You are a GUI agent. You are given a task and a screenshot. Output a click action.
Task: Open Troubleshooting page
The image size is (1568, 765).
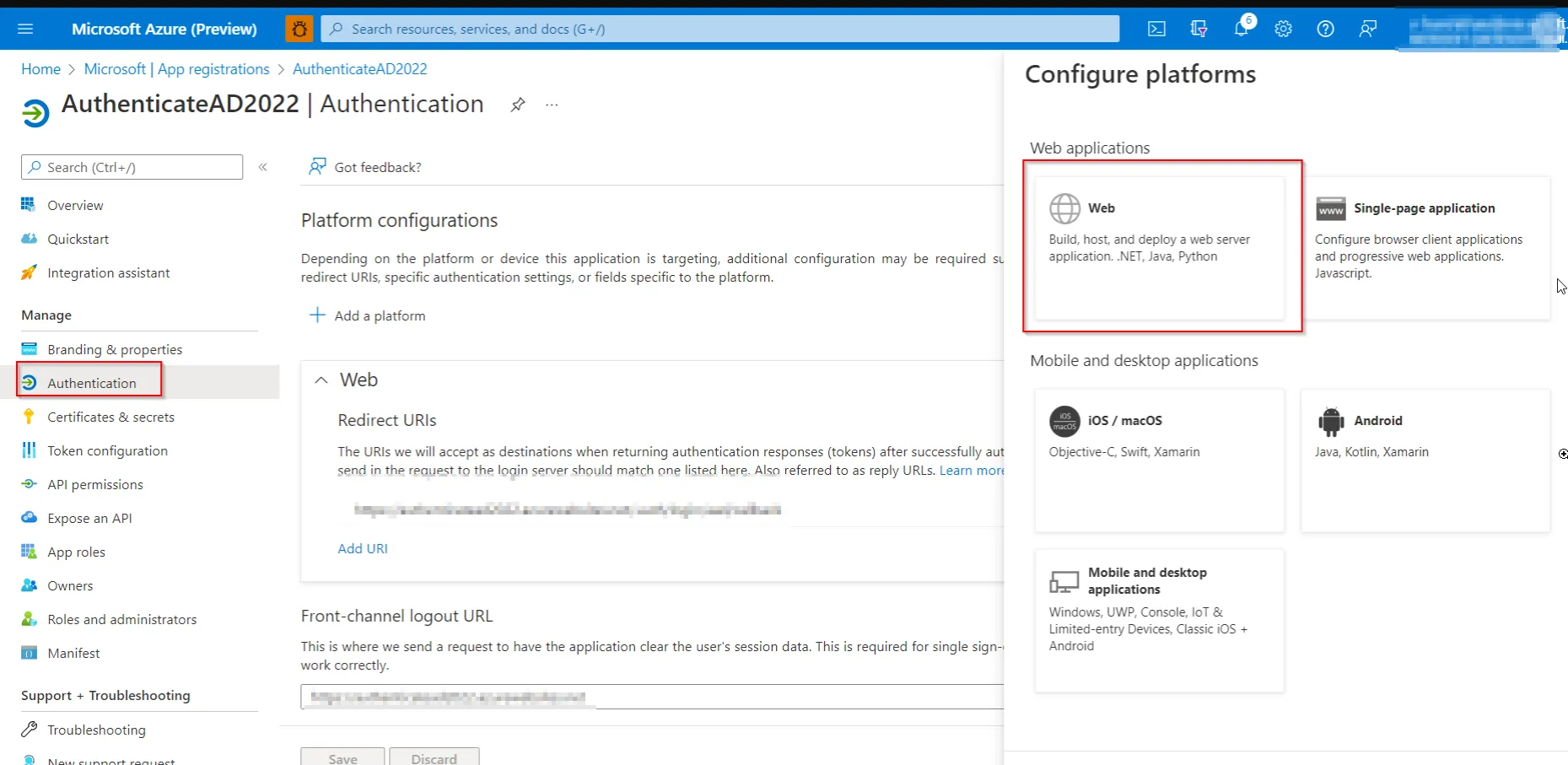96,730
